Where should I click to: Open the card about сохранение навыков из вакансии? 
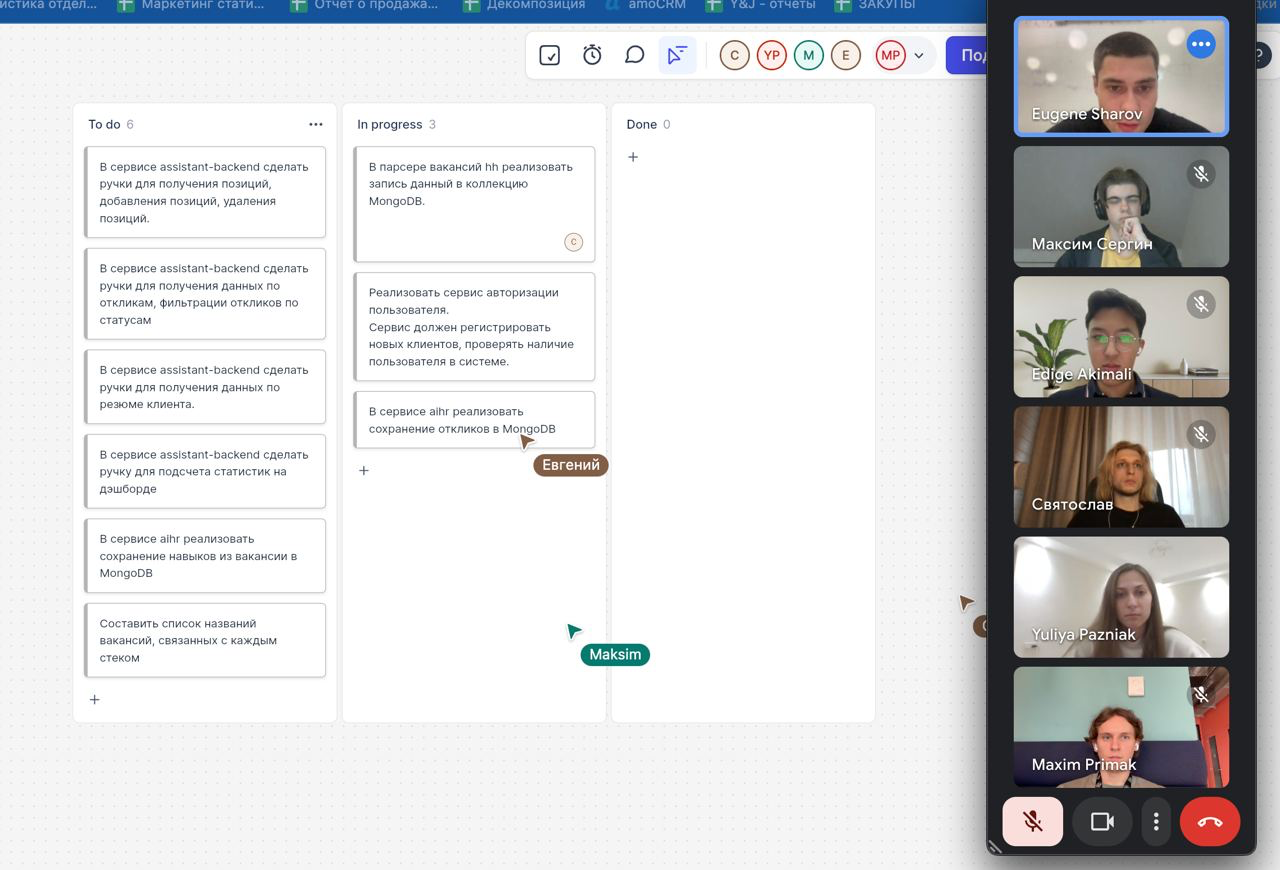(205, 556)
